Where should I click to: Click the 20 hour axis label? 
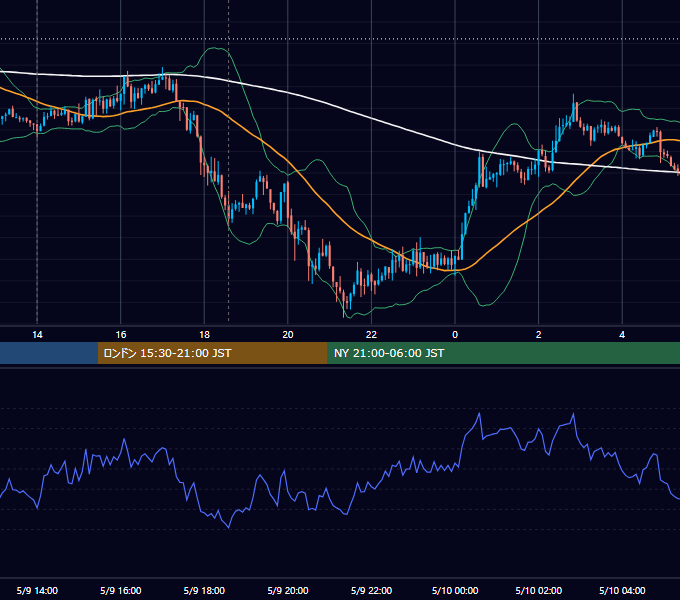click(288, 335)
